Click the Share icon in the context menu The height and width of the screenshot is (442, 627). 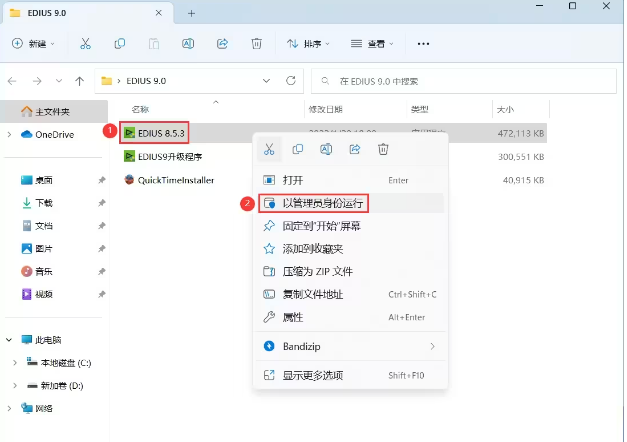click(x=355, y=149)
